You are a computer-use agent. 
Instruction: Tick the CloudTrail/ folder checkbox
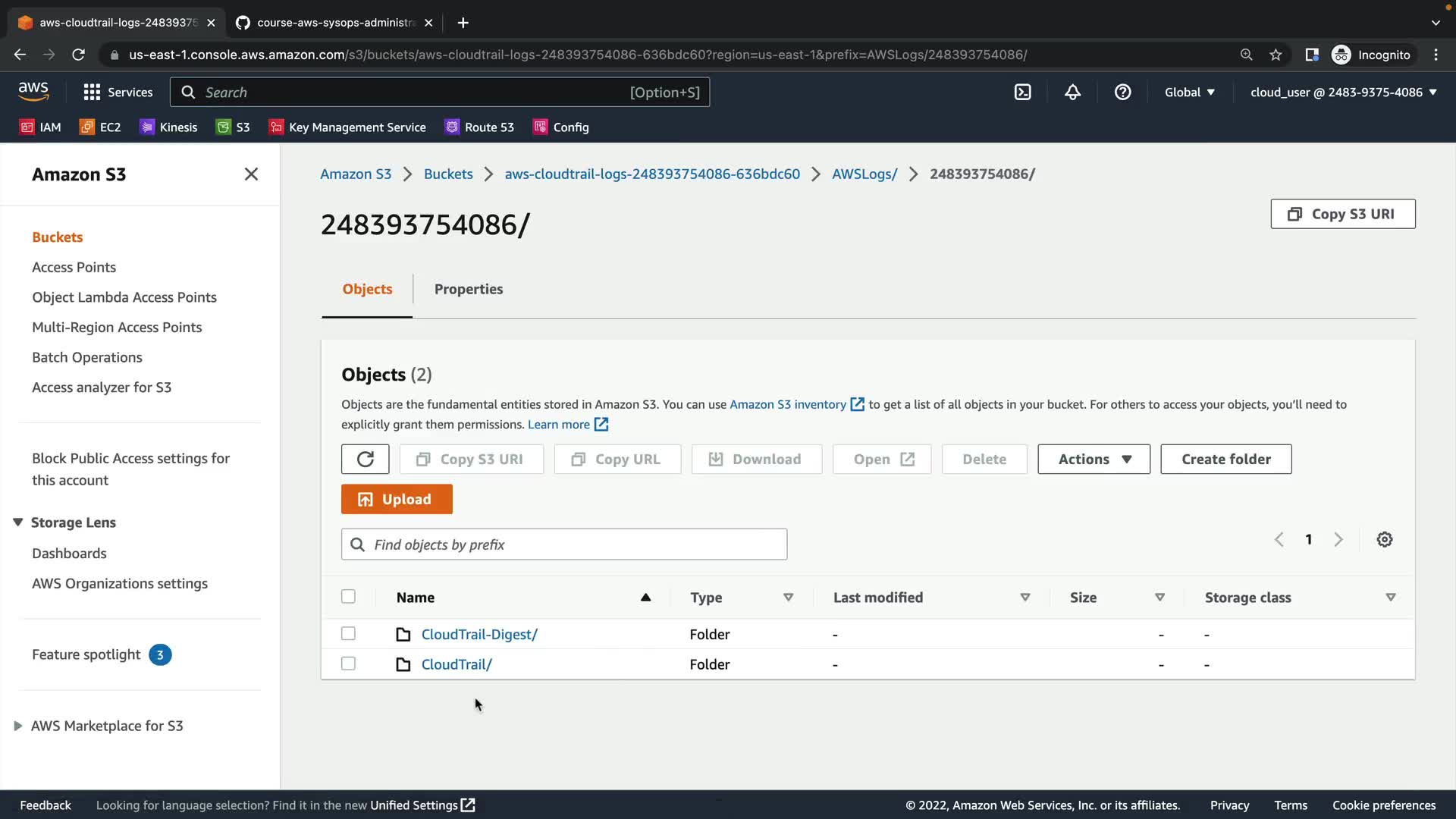tap(348, 664)
